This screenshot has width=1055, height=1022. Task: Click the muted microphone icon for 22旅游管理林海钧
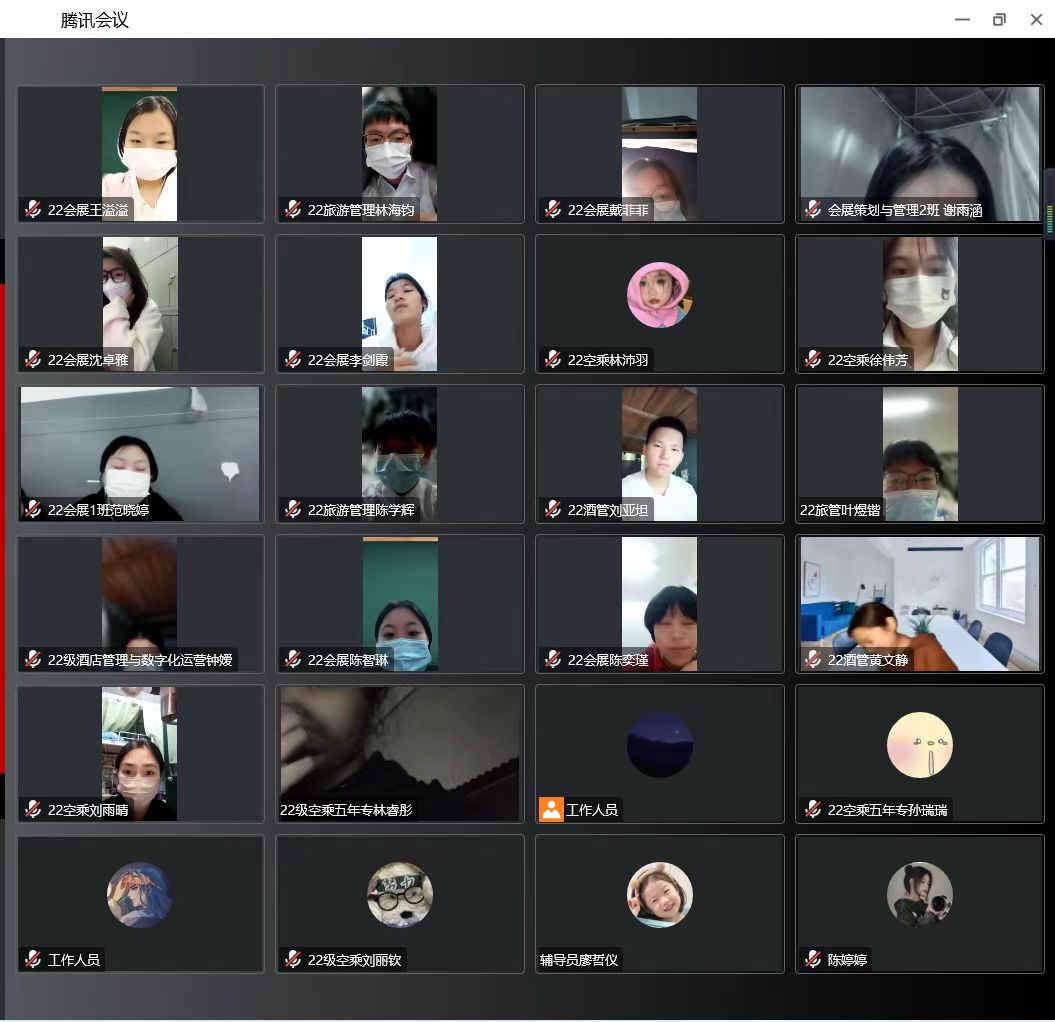coord(293,210)
